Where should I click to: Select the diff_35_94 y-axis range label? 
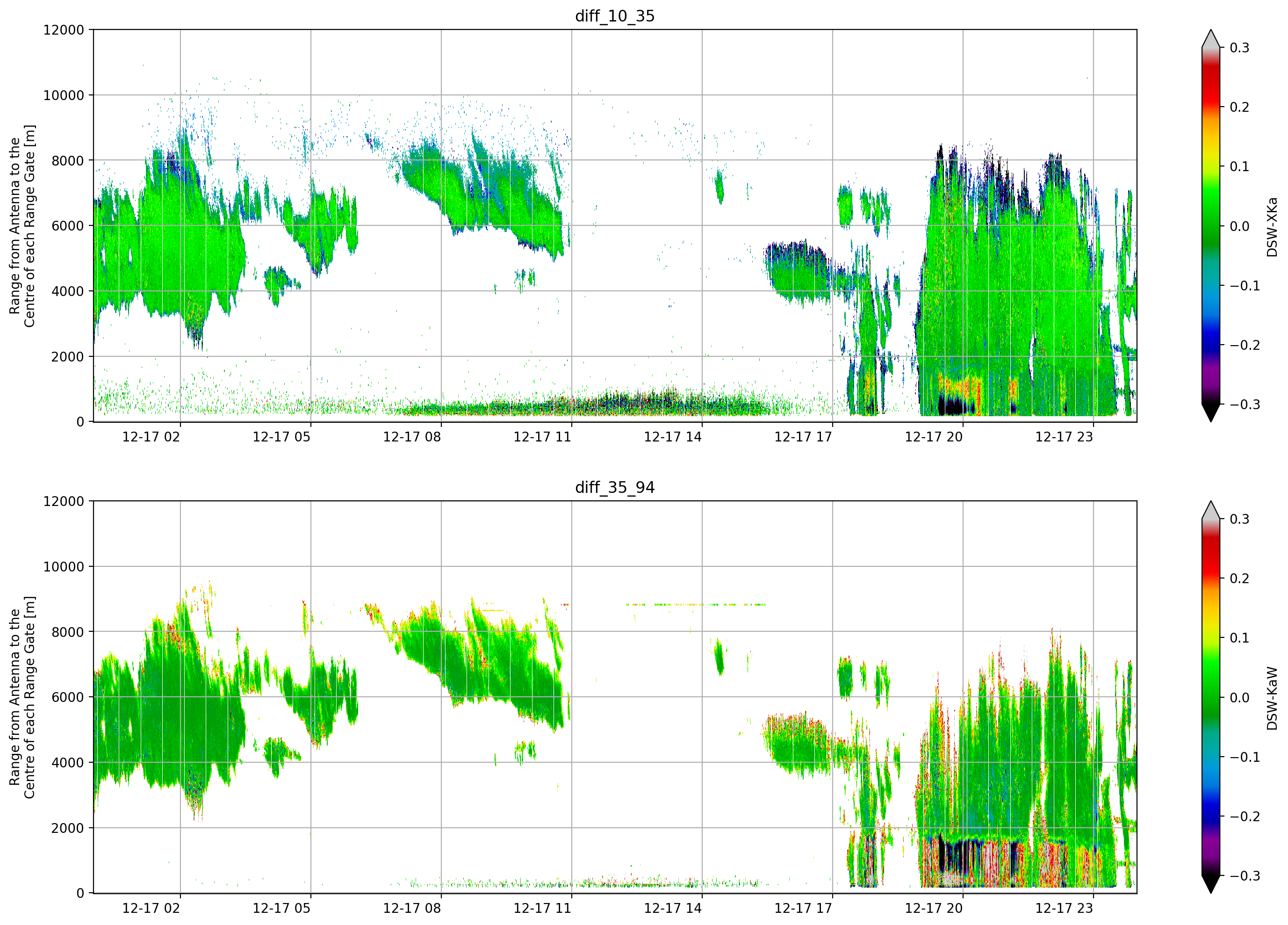tap(22, 697)
